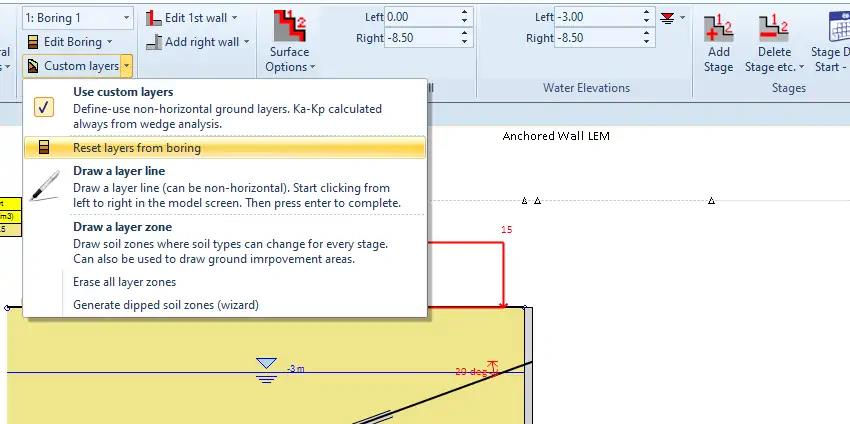
Task: Click the Surface Left elevation field 0.00
Action: [420, 17]
